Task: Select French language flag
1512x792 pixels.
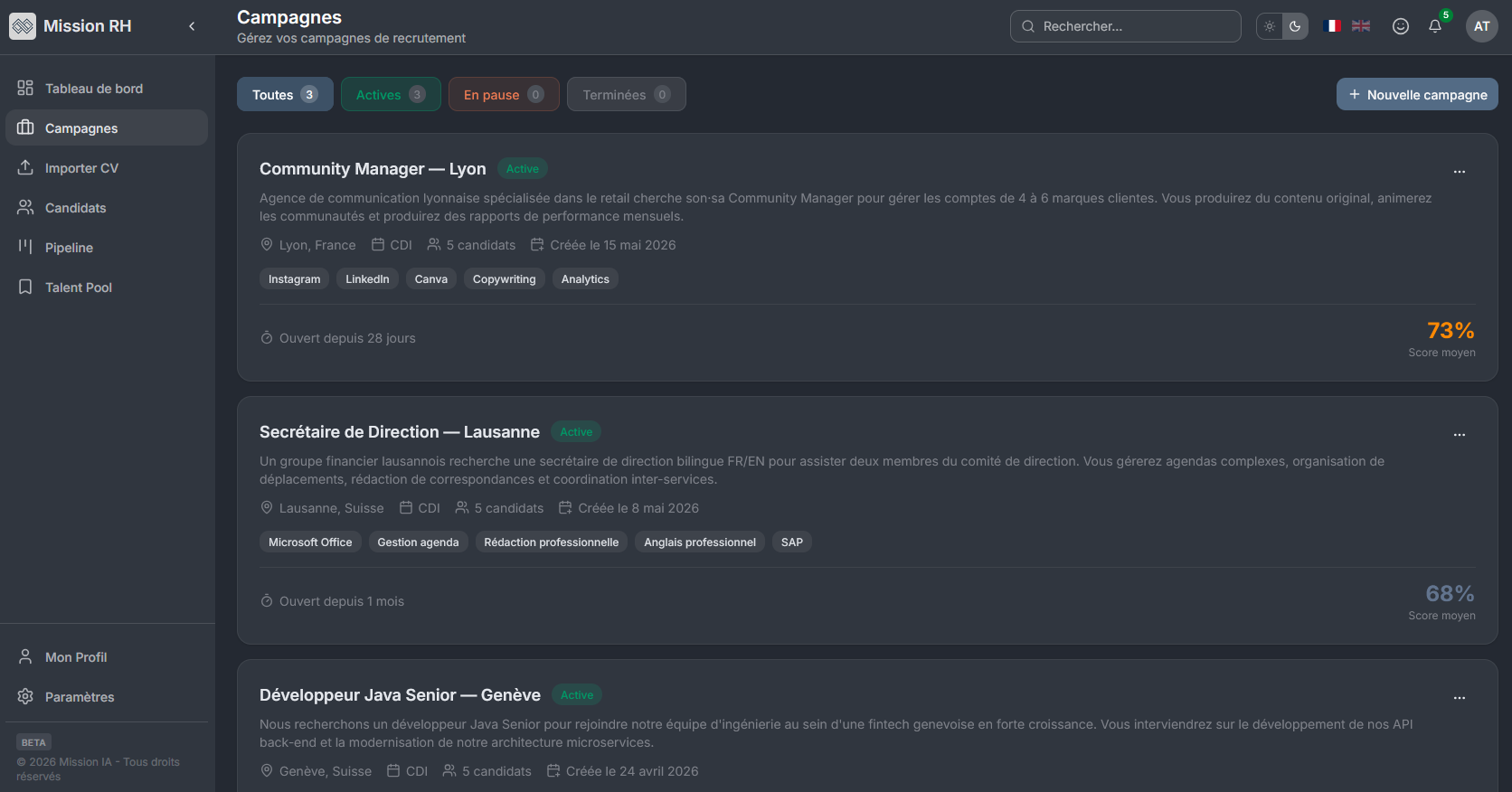Action: tap(1332, 26)
